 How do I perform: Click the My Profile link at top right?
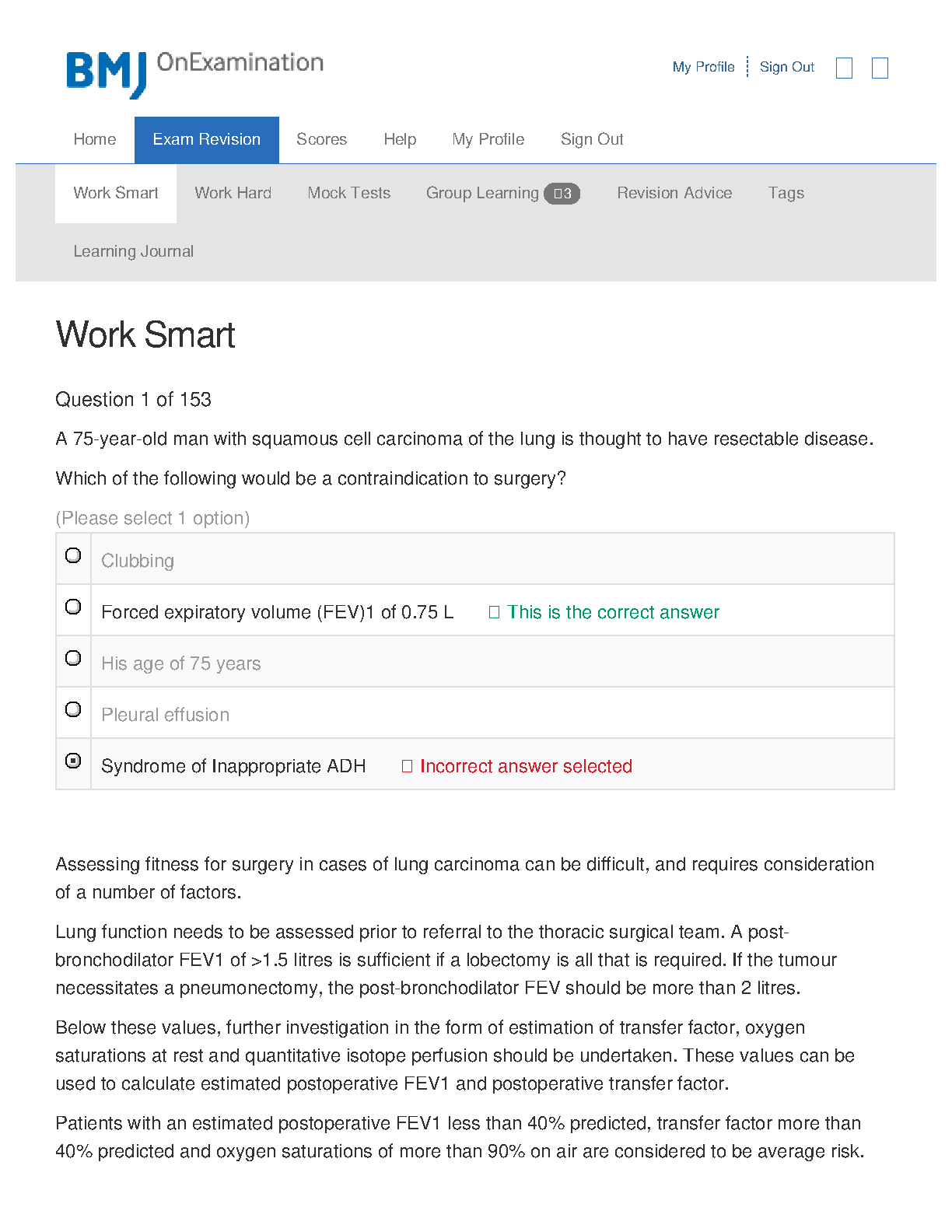point(703,68)
